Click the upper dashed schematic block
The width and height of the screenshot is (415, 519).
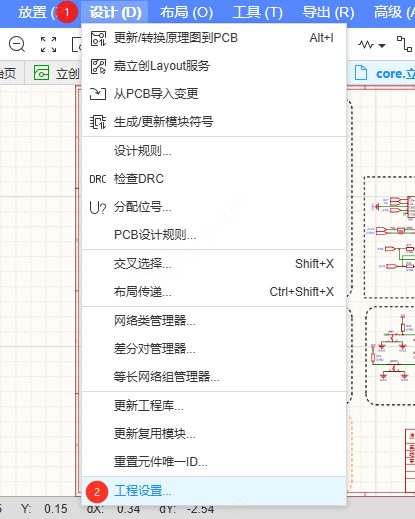389,237
